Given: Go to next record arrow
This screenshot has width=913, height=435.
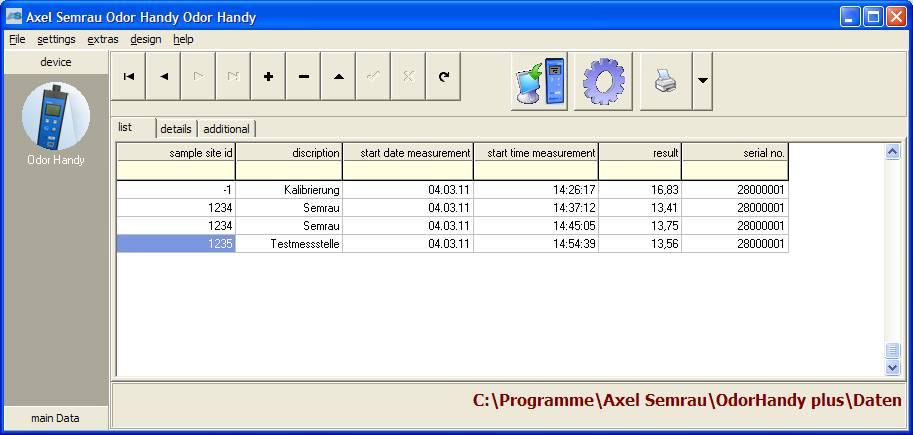Looking at the screenshot, I should point(199,76).
